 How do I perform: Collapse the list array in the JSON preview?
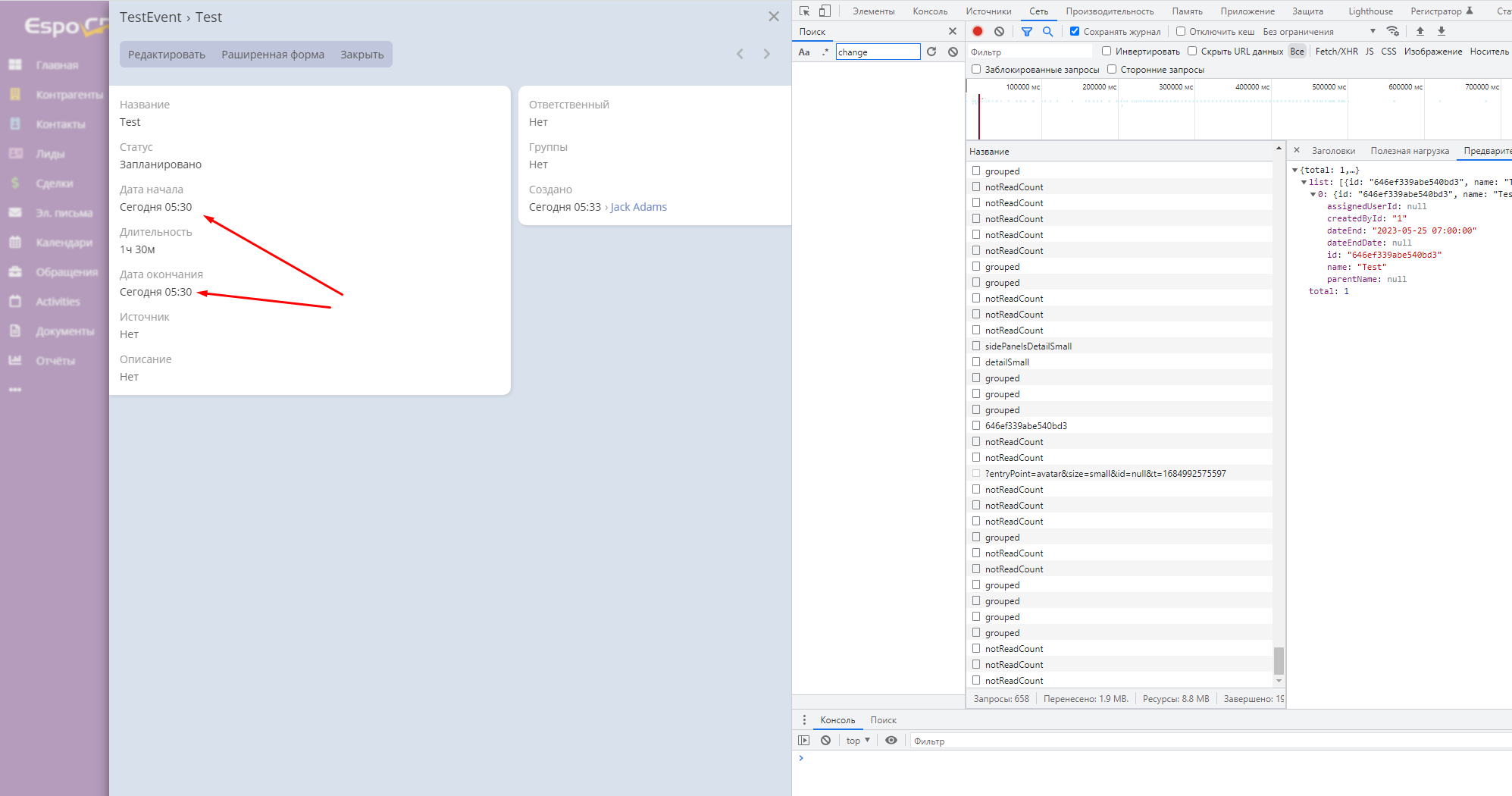point(1304,182)
